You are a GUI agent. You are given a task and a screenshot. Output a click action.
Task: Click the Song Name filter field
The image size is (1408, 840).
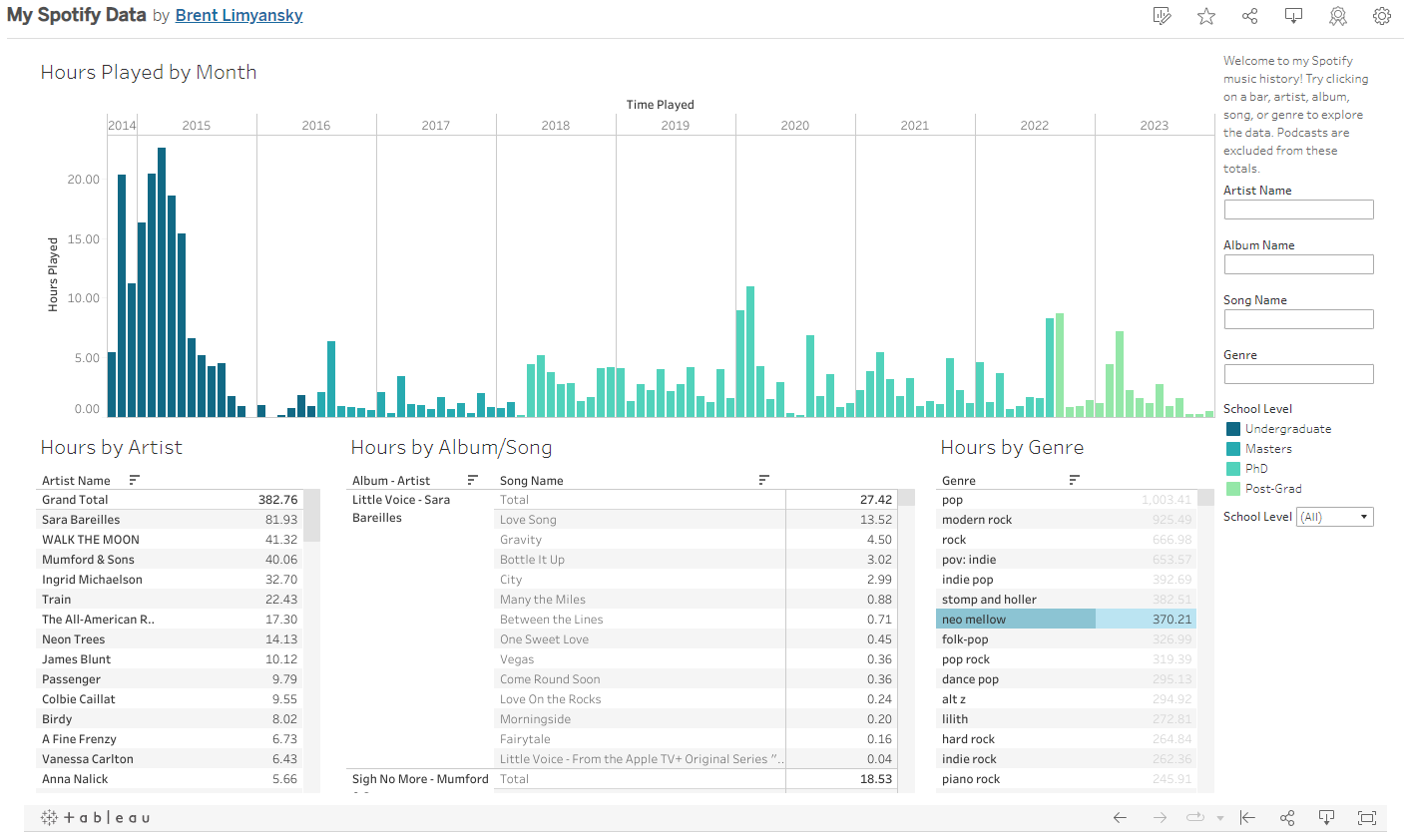1298,319
